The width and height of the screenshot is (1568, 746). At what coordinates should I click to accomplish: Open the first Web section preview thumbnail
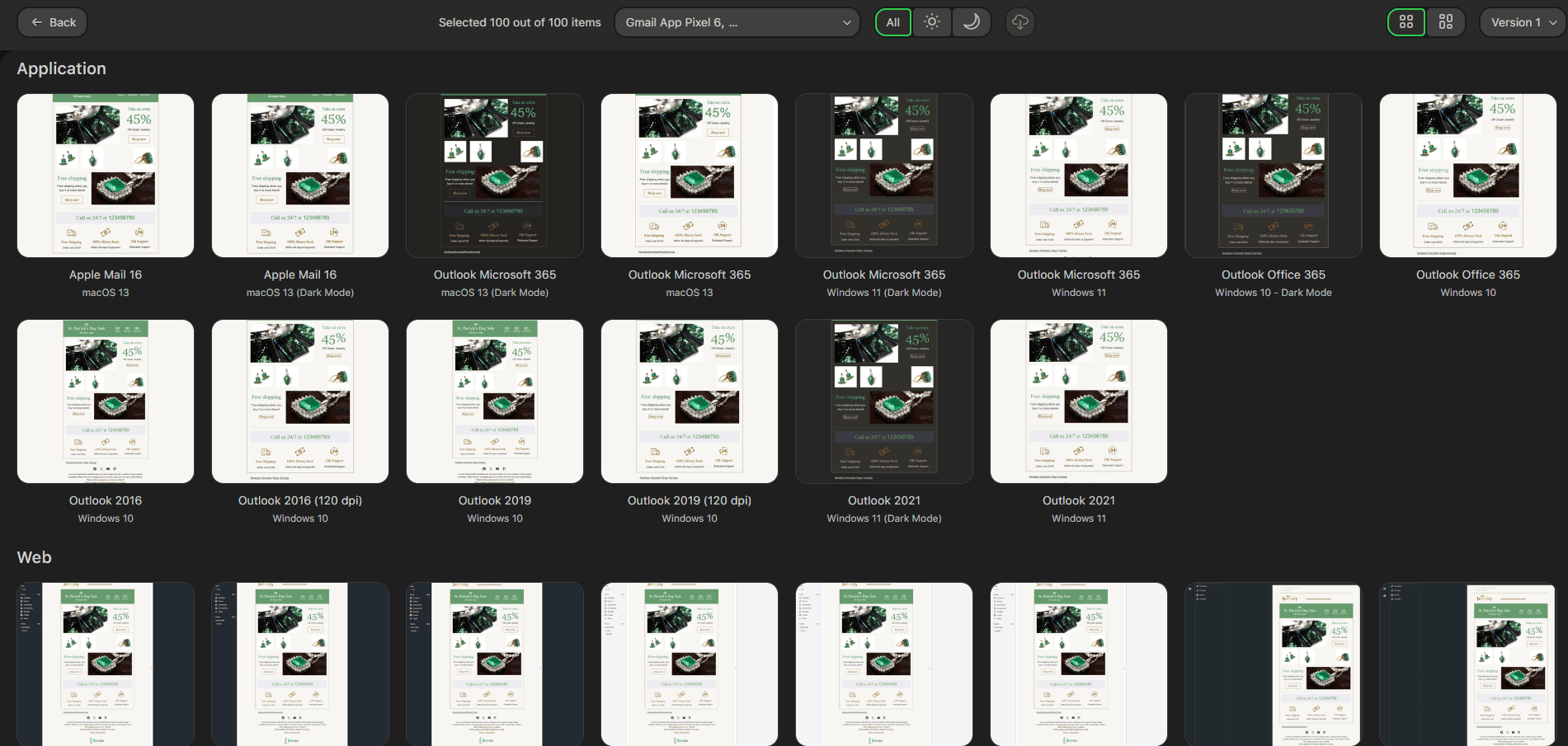click(106, 664)
